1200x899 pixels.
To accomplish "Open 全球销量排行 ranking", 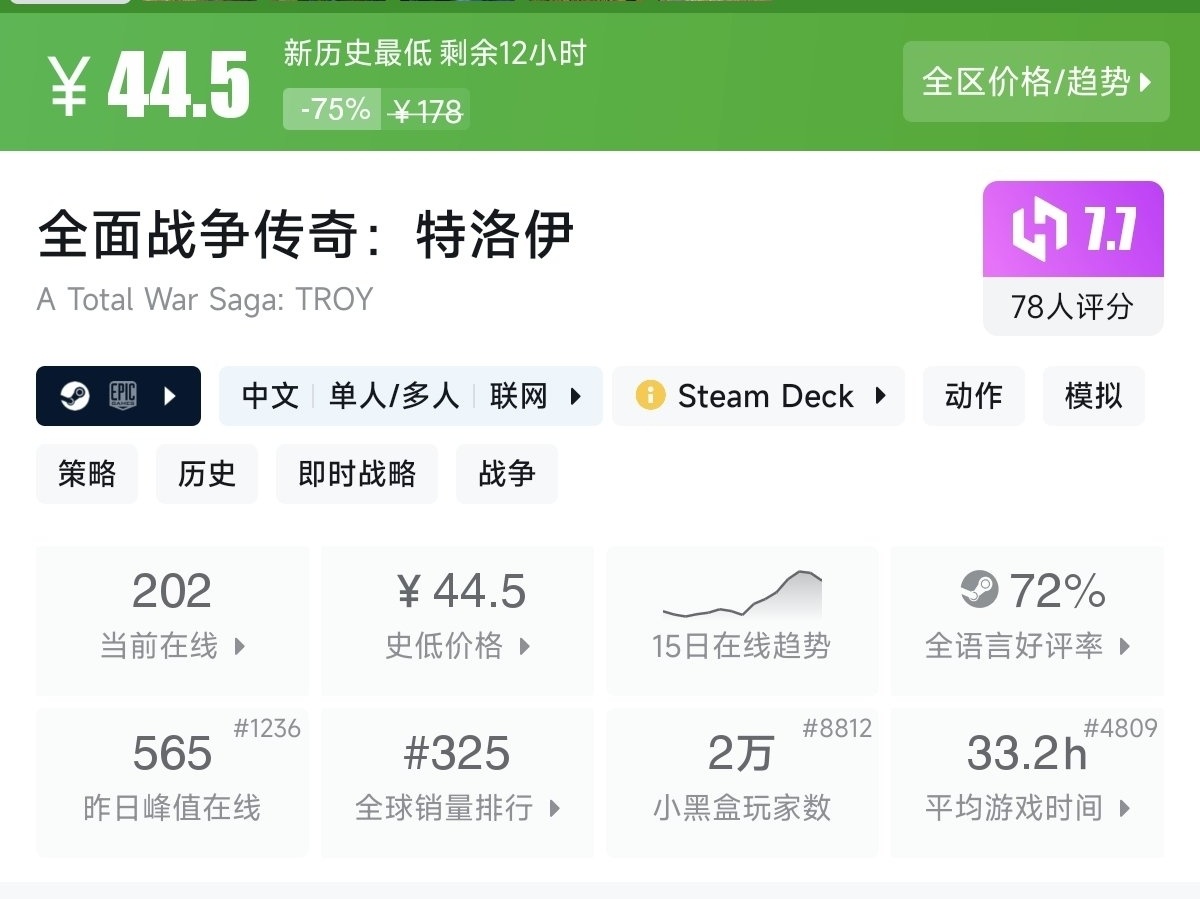I will point(458,782).
